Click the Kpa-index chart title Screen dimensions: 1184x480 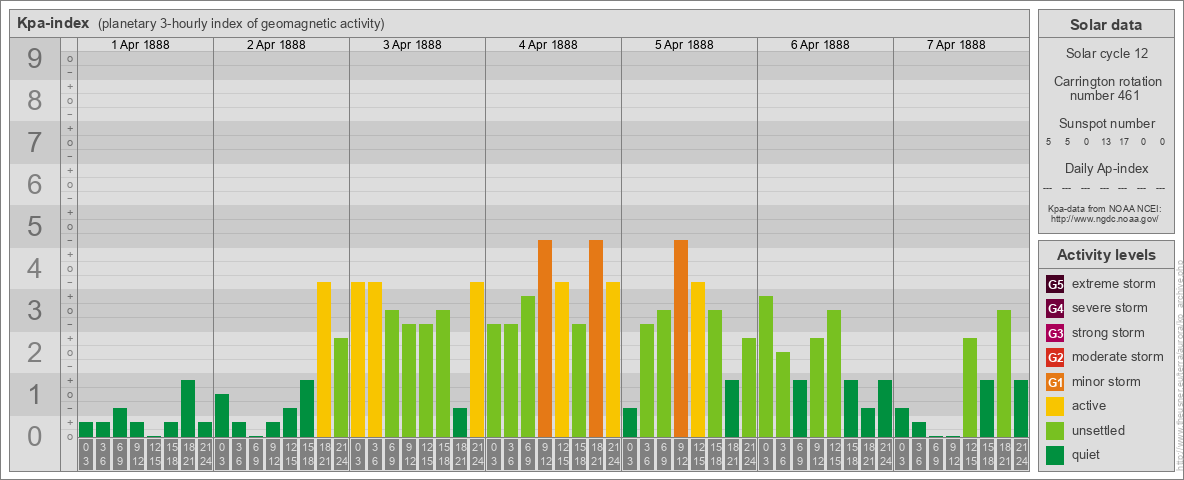tap(54, 23)
